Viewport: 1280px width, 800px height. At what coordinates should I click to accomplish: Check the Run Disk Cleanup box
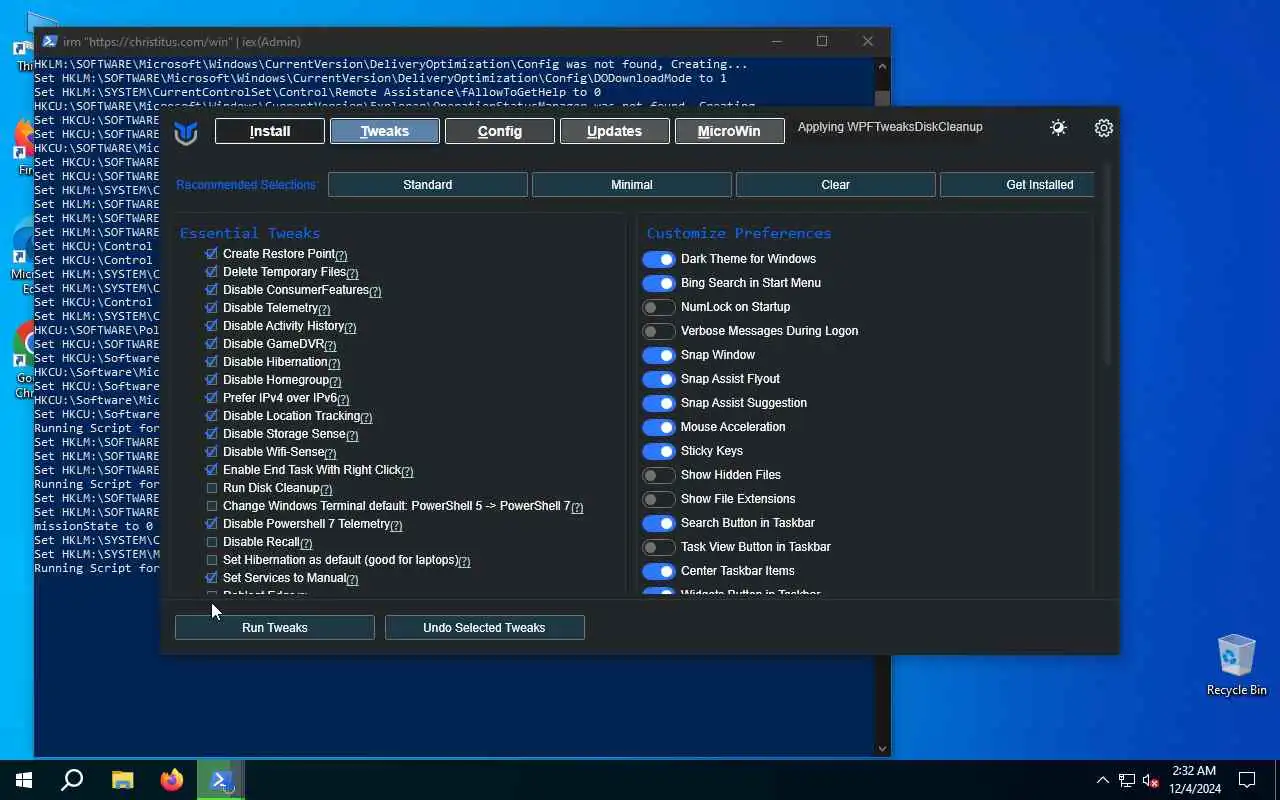[x=211, y=488]
